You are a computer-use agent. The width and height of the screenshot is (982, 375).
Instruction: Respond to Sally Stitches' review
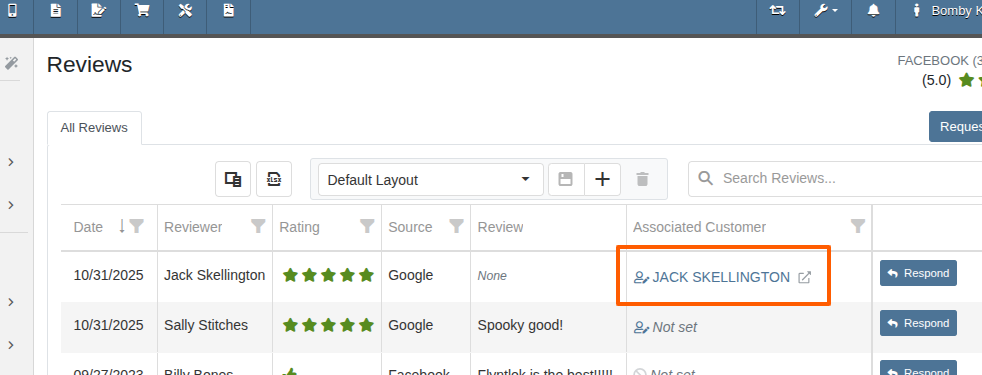click(918, 323)
